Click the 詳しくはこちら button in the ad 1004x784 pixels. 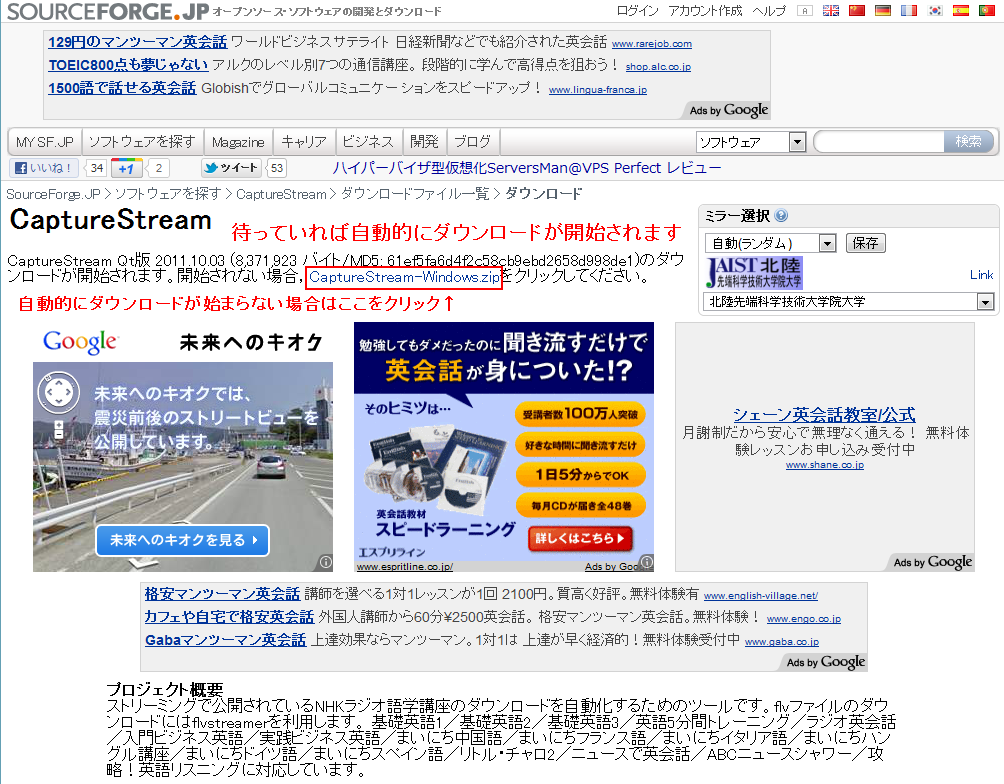pos(580,538)
